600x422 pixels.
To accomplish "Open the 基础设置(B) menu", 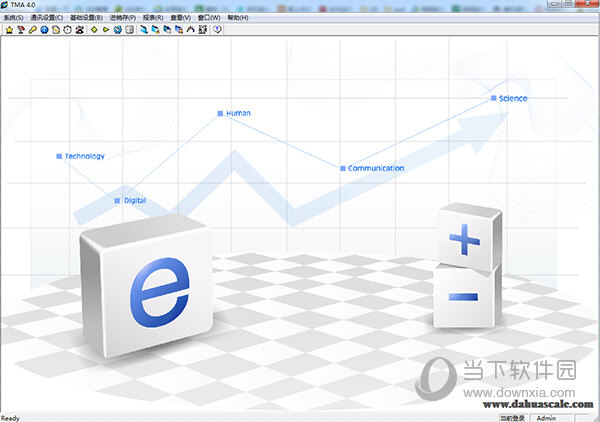I will coord(86,18).
